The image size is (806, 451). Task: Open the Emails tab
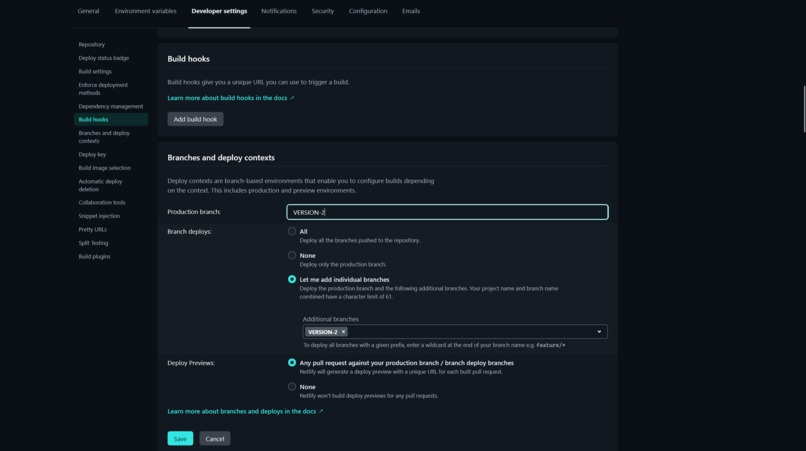(x=411, y=11)
